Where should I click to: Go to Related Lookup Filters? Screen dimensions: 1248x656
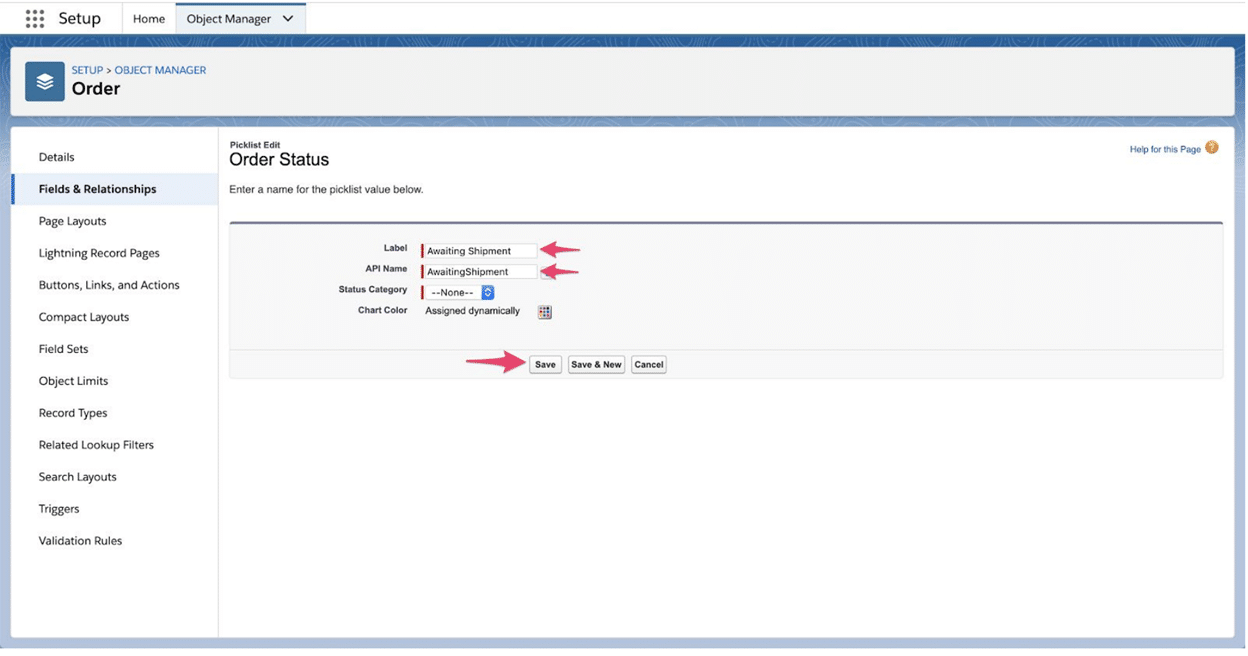97,445
